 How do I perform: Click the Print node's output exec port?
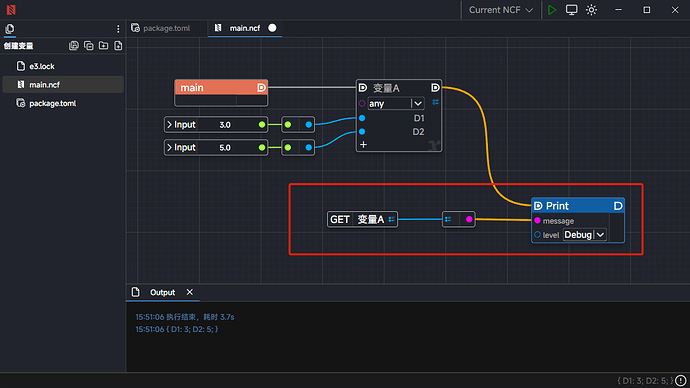pos(618,206)
